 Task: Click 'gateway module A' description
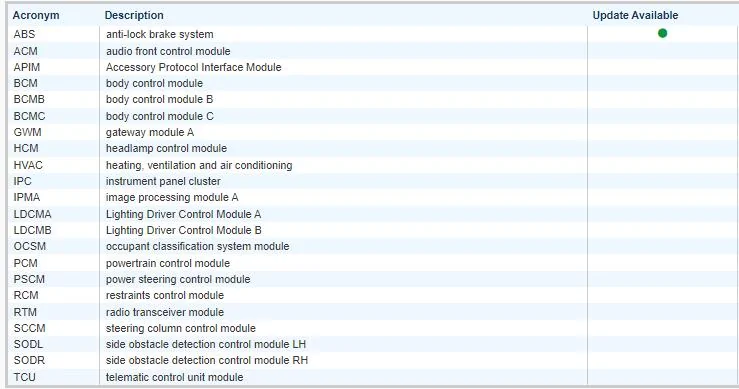pos(149,132)
